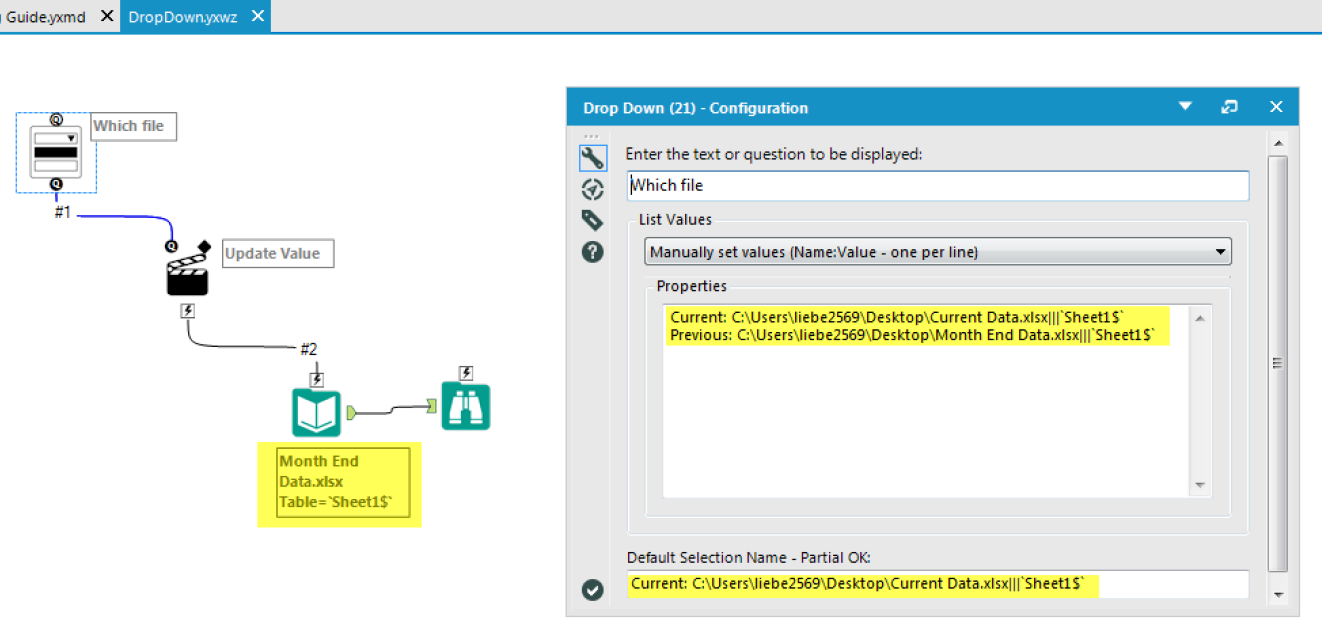Viewport: 1322px width, 630px height.
Task: Select the teal Input Data tool
Action: coord(318,410)
